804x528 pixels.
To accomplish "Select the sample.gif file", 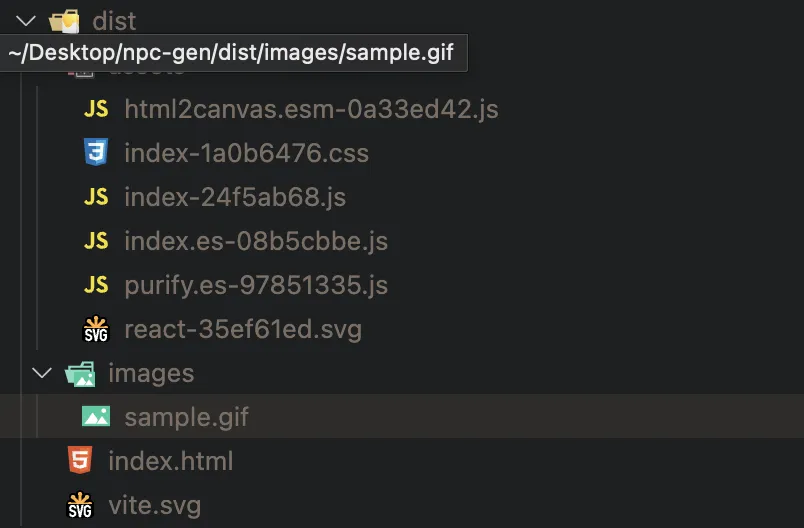I will pyautogui.click(x=402, y=416).
